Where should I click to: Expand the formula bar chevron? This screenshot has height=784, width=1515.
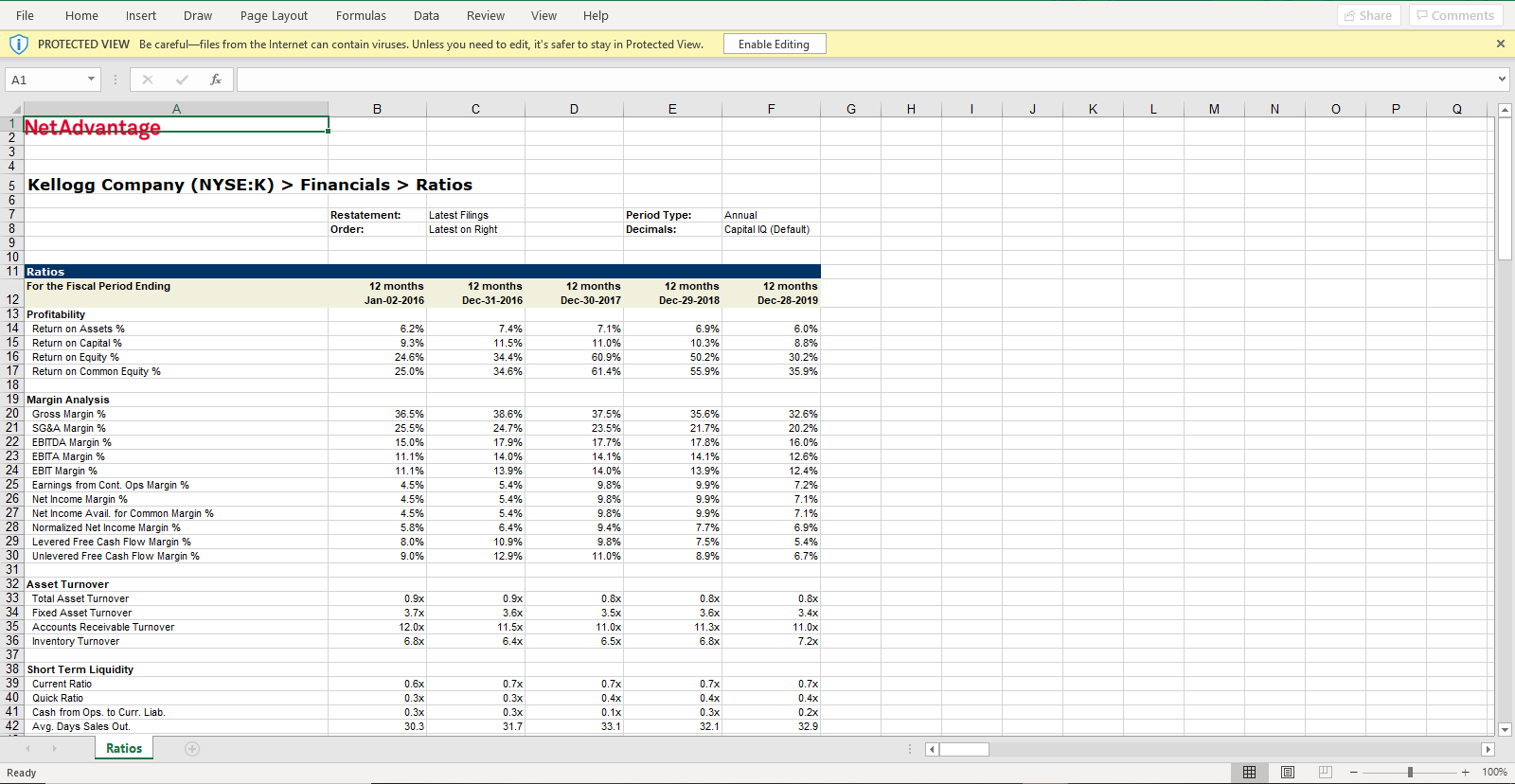pyautogui.click(x=1502, y=80)
